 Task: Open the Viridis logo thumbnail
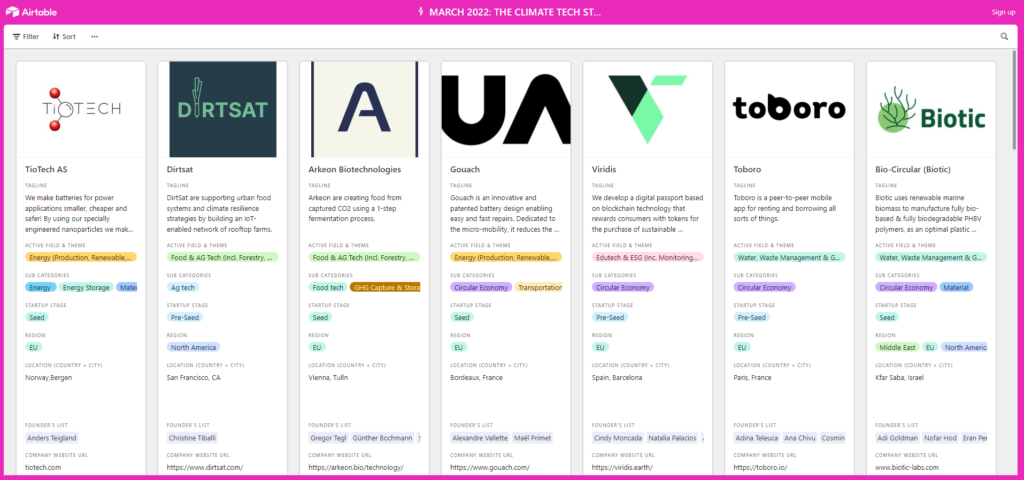coord(648,109)
